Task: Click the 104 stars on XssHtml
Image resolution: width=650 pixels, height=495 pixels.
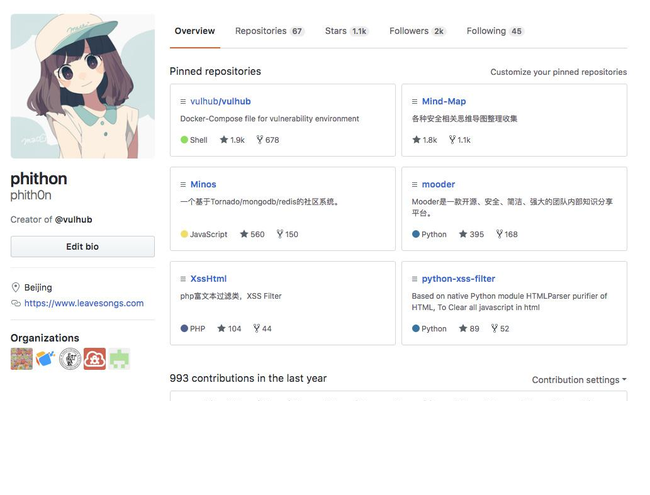Action: [229, 329]
